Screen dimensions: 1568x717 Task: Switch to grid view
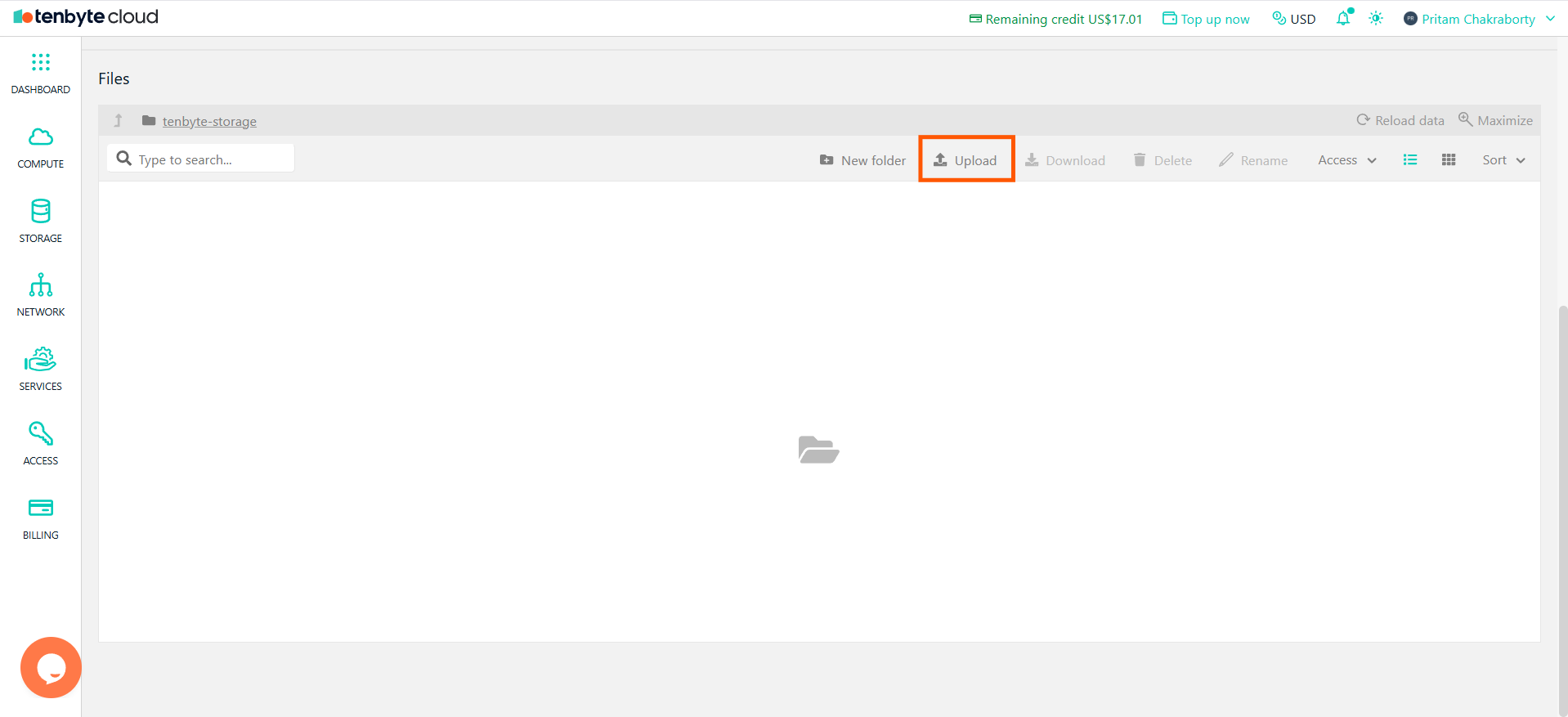pyautogui.click(x=1449, y=160)
